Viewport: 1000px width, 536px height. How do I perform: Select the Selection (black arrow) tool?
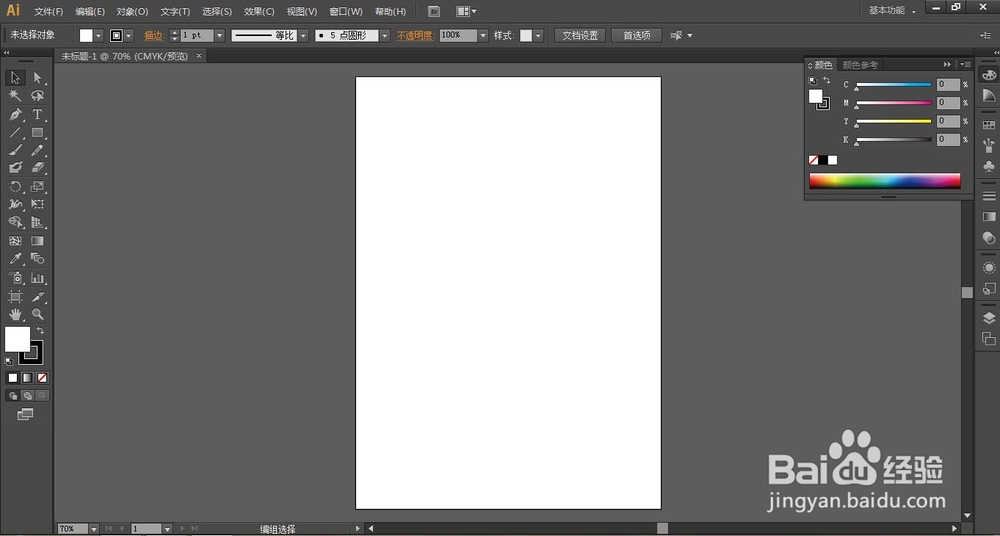point(15,78)
